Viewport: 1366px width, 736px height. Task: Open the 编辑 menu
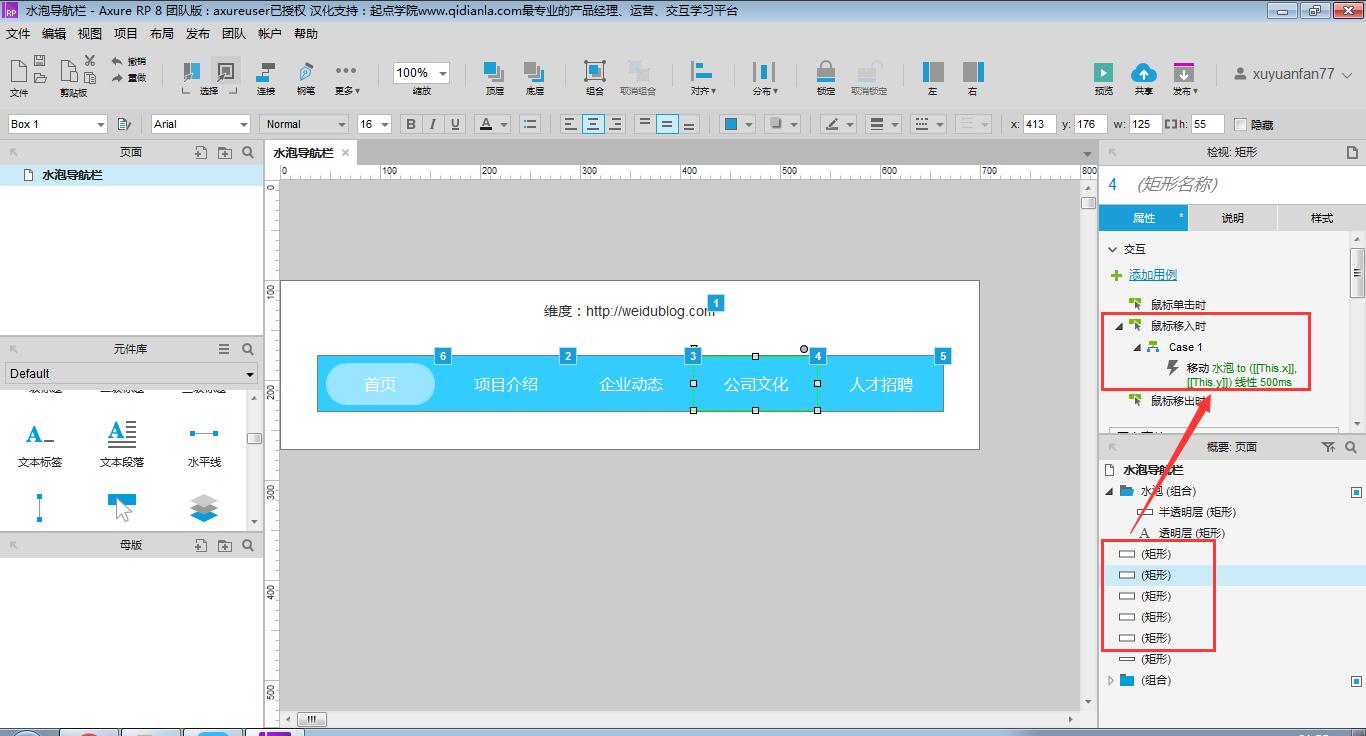coord(54,34)
